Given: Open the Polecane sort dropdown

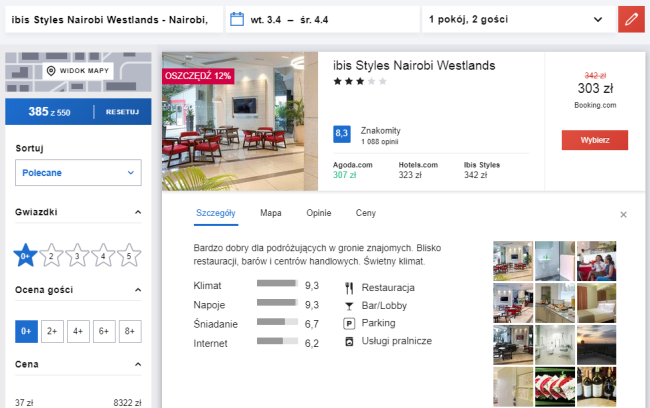Looking at the screenshot, I should pos(78,173).
